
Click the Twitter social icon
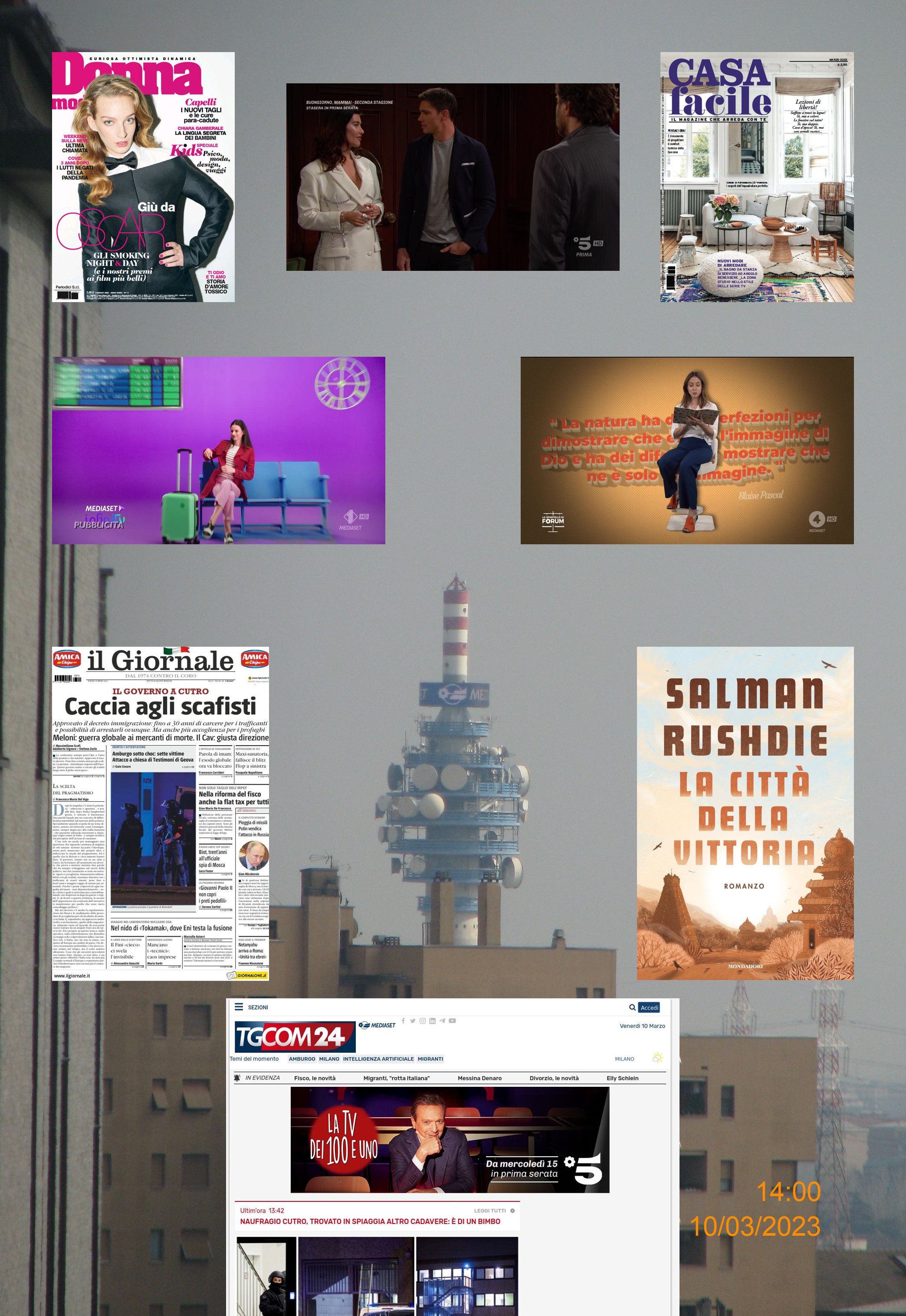click(413, 1020)
